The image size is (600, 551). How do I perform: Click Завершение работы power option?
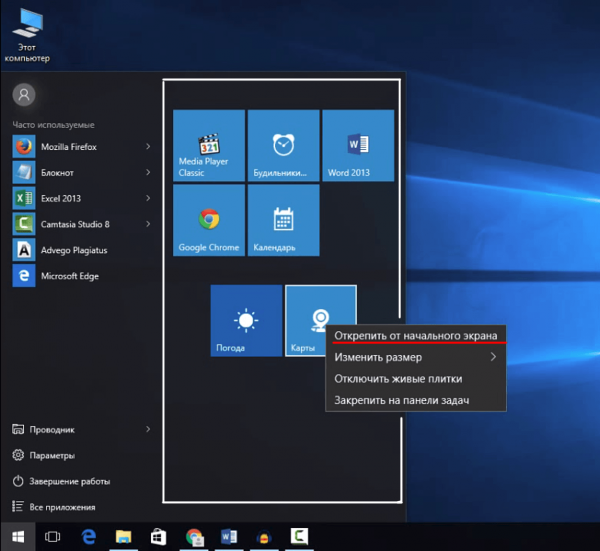(61, 481)
